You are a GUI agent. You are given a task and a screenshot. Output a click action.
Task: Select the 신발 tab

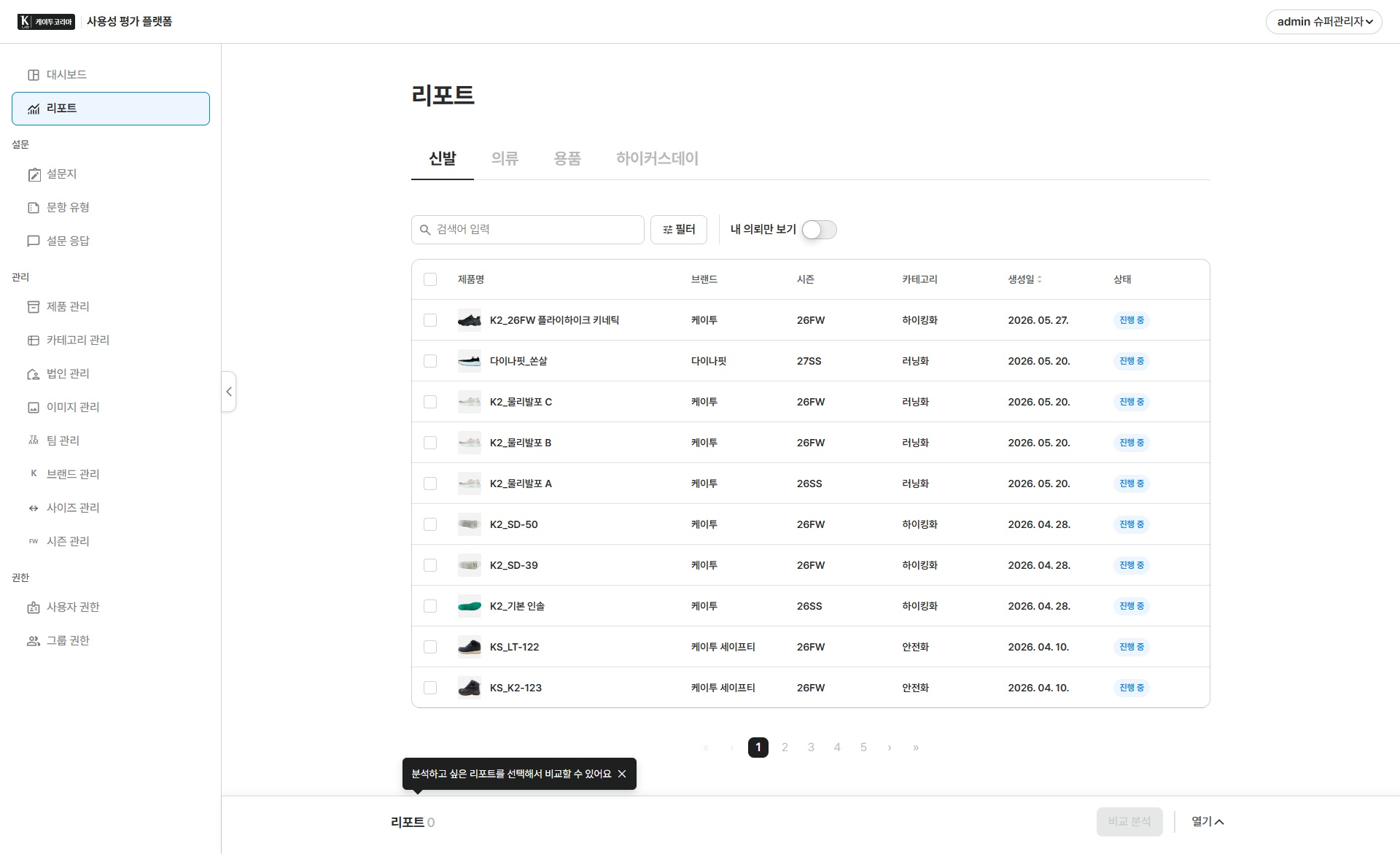click(443, 158)
